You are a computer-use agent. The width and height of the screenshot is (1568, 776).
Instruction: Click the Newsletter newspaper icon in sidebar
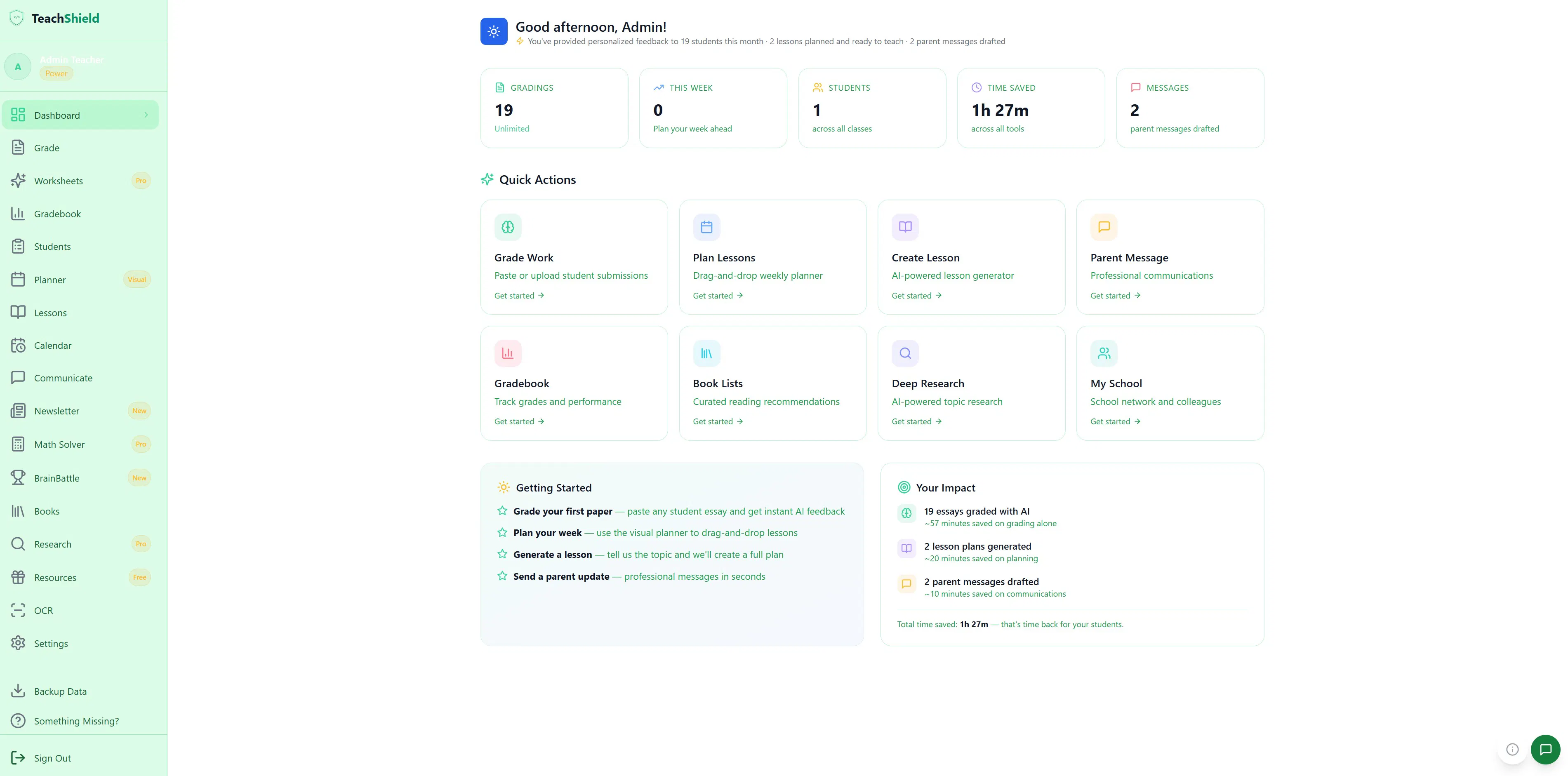(x=18, y=412)
